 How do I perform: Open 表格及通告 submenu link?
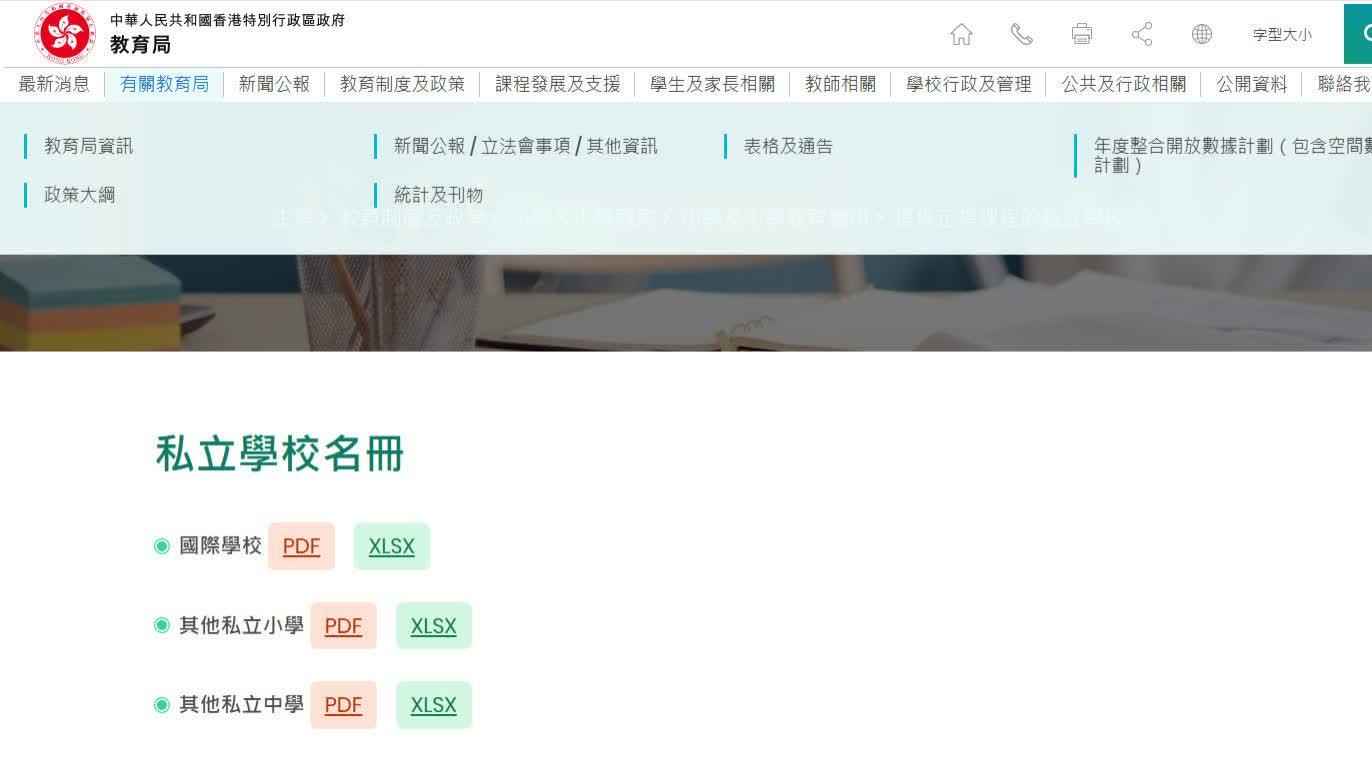point(788,146)
